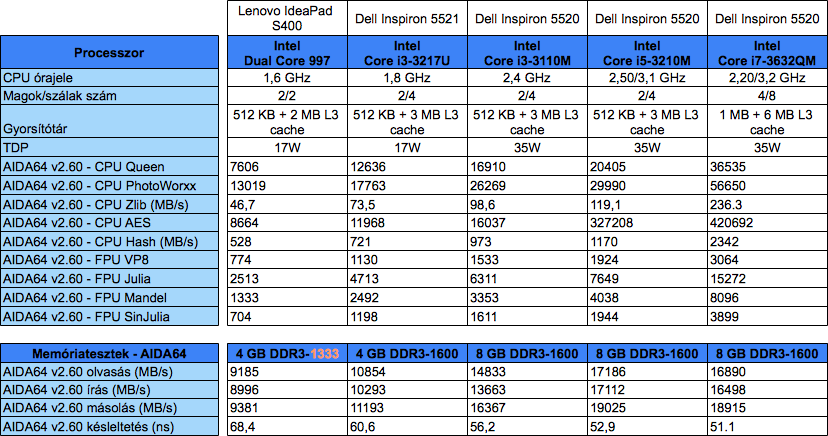Select the Intel Core i5-3210M header cell
This screenshot has height=436, width=828.
coord(647,52)
